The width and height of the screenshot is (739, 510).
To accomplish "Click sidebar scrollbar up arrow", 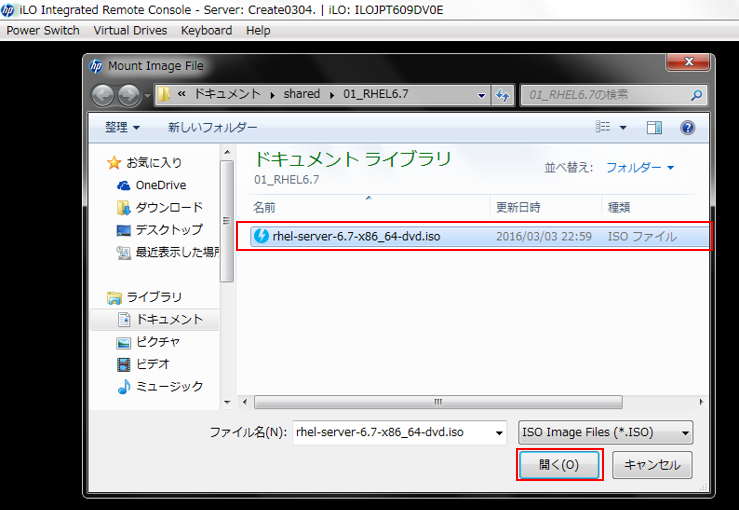I will 227,152.
